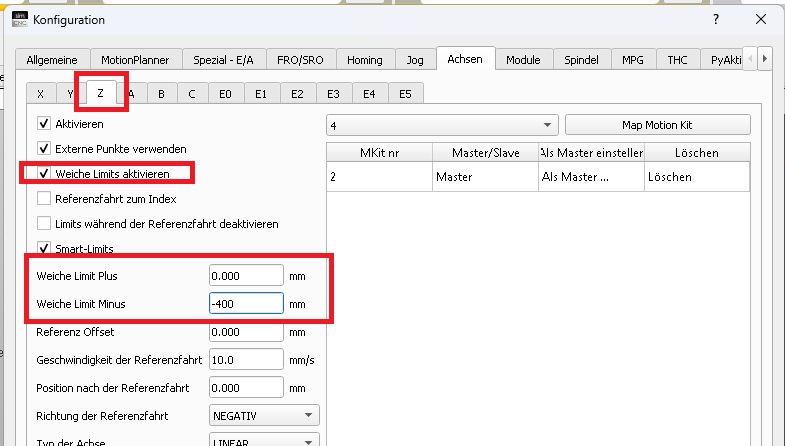Toggle the Aktivieren checkbox
This screenshot has height=446, width=785.
(x=44, y=123)
